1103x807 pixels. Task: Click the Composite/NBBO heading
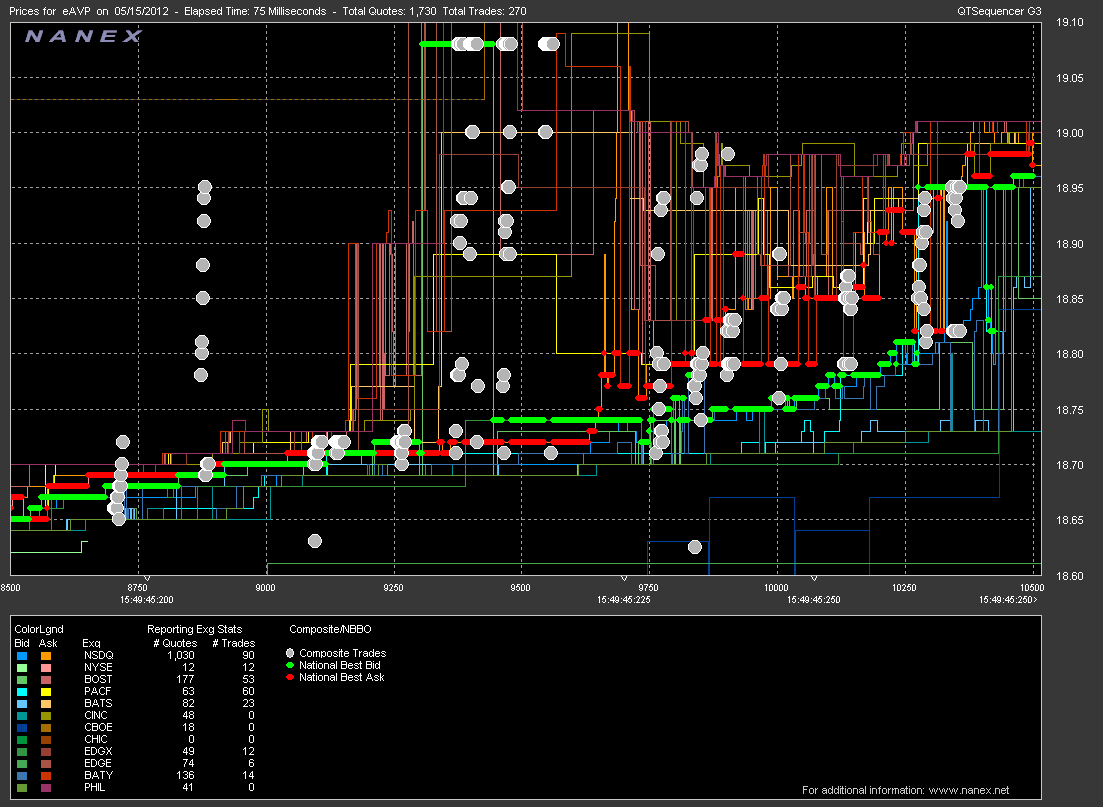tap(330, 629)
